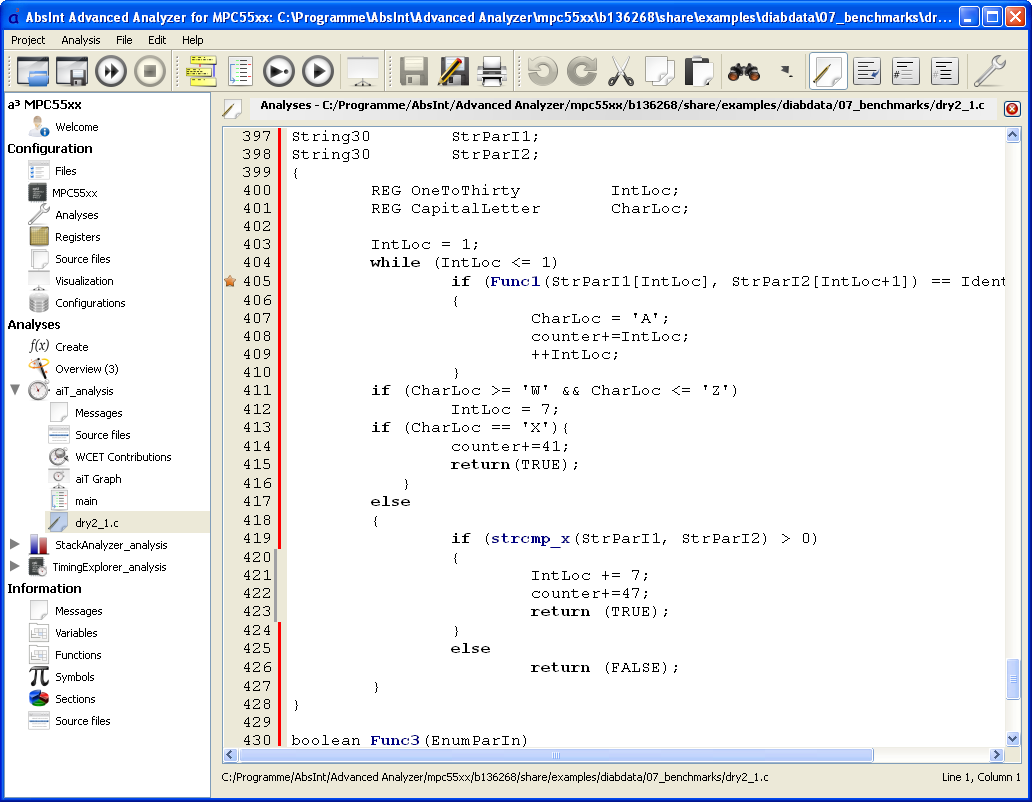Print the source file using the printer icon

point(492,71)
